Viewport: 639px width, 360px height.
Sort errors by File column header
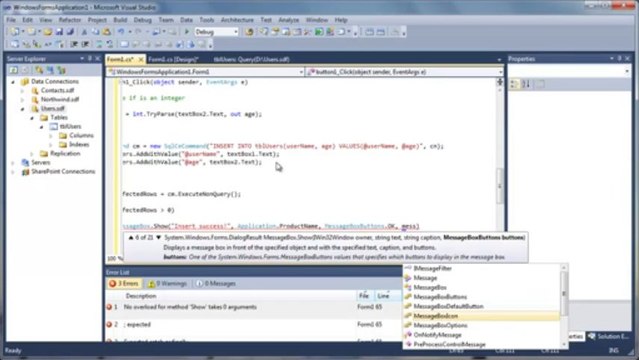pos(364,296)
